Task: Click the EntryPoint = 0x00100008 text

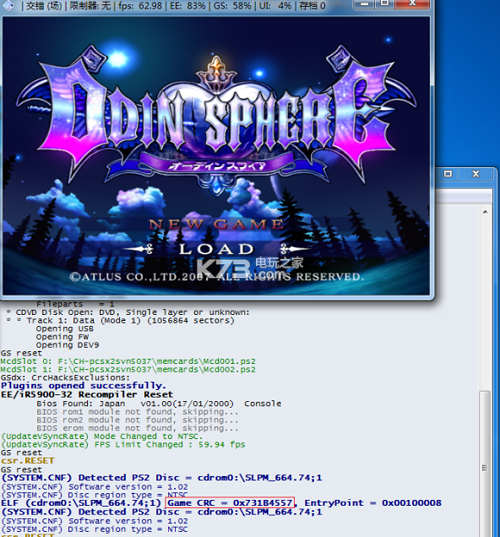Action: (373, 503)
